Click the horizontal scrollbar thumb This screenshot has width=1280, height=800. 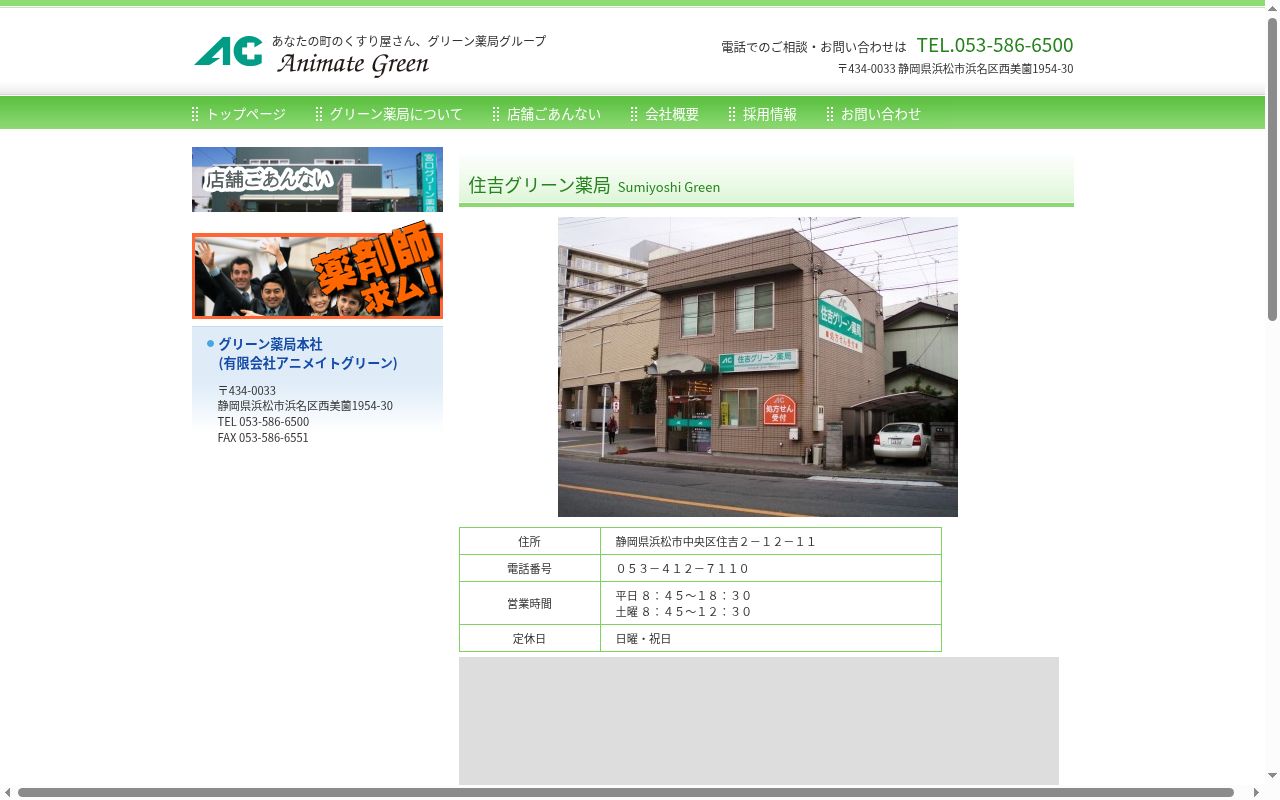(x=626, y=793)
